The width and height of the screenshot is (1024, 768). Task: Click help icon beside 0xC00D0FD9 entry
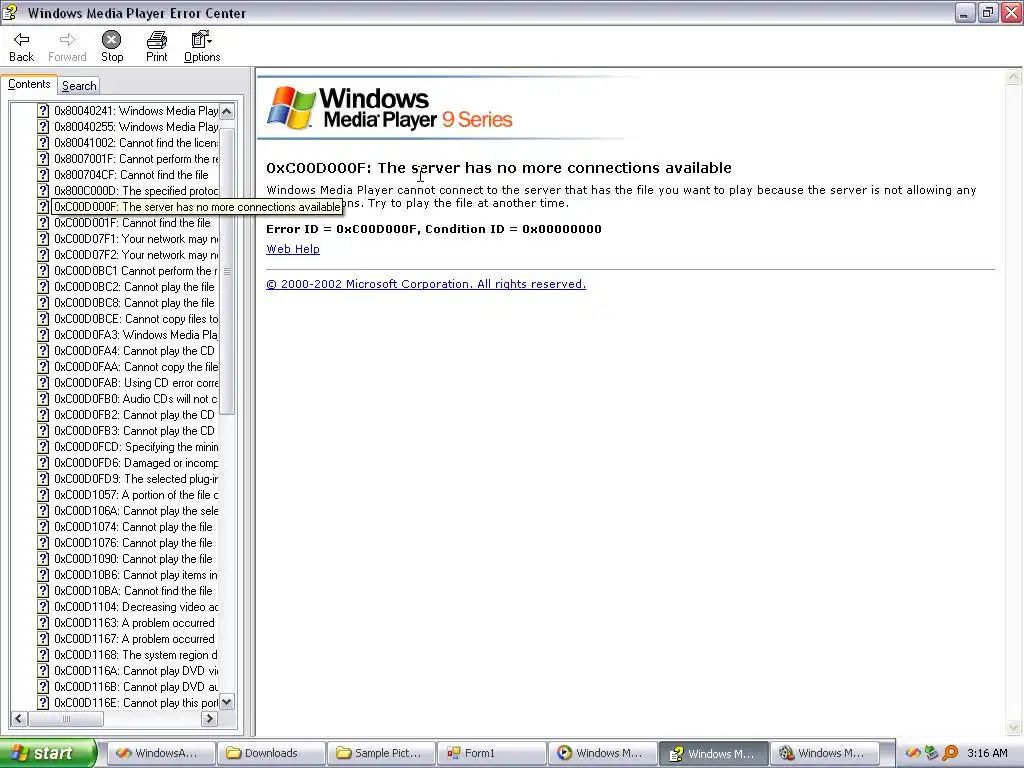[43, 479]
